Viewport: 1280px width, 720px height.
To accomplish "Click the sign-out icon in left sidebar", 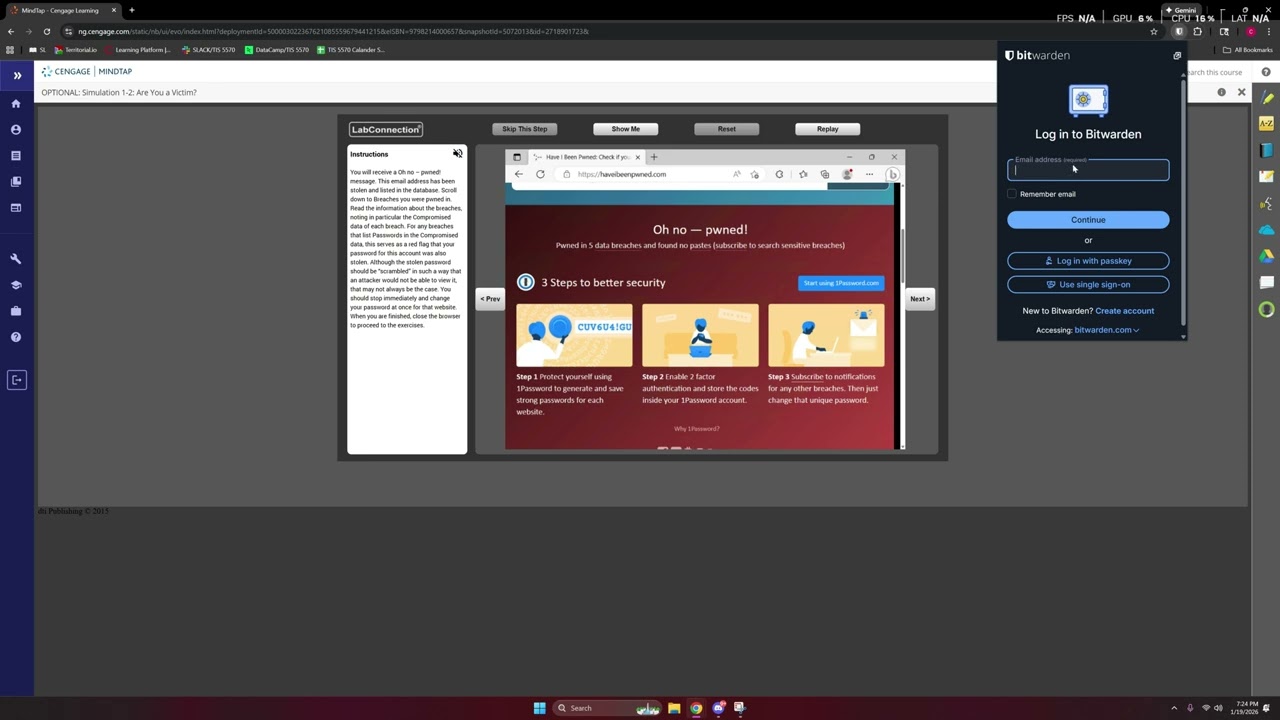I will 16,380.
